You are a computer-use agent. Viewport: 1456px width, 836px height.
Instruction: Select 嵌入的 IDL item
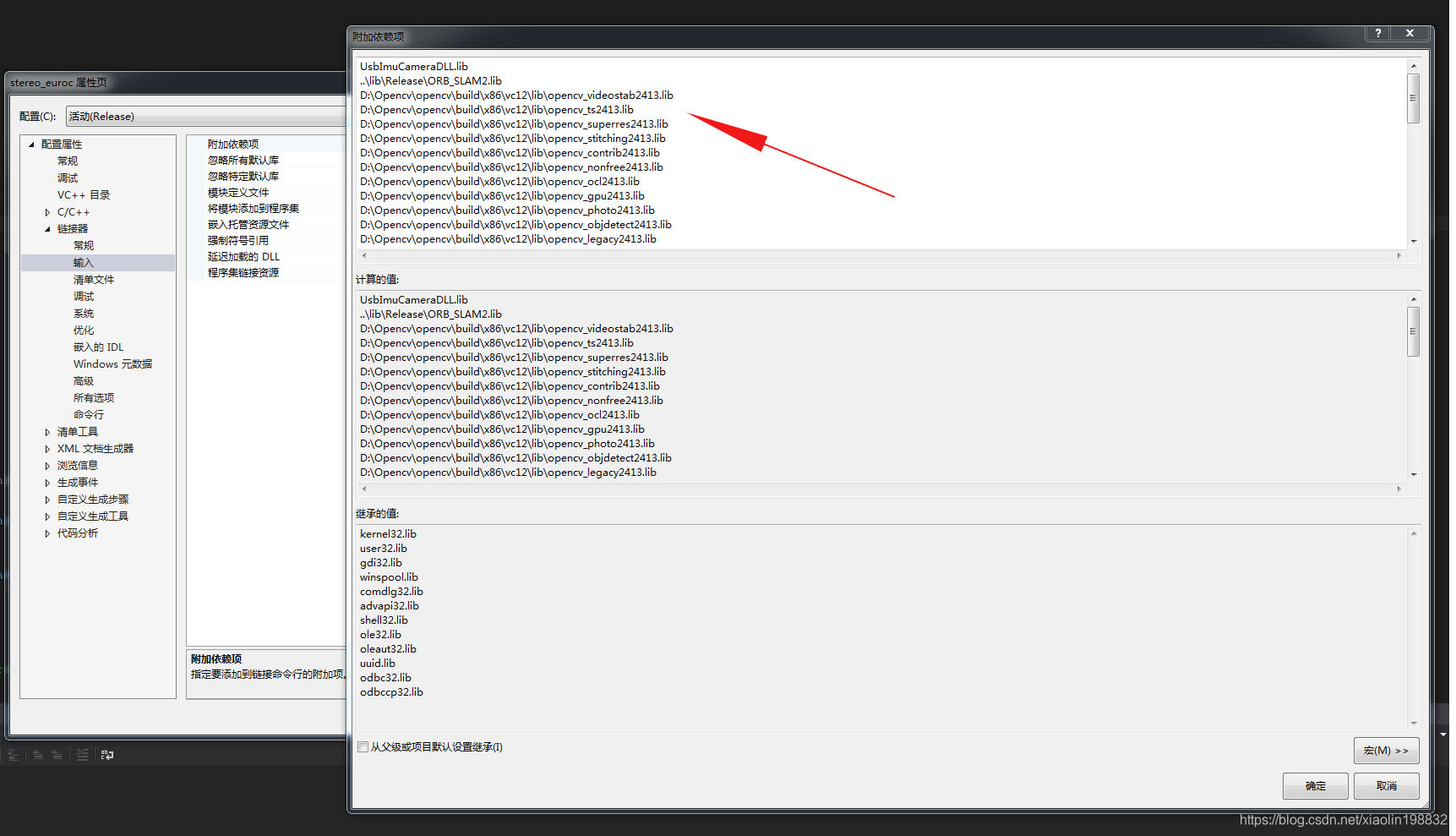pyautogui.click(x=98, y=347)
